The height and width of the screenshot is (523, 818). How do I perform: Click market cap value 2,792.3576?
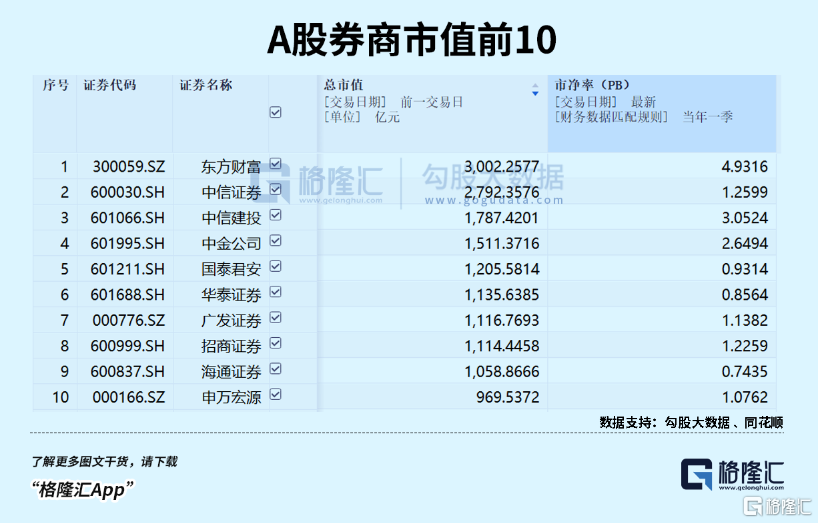502,192
